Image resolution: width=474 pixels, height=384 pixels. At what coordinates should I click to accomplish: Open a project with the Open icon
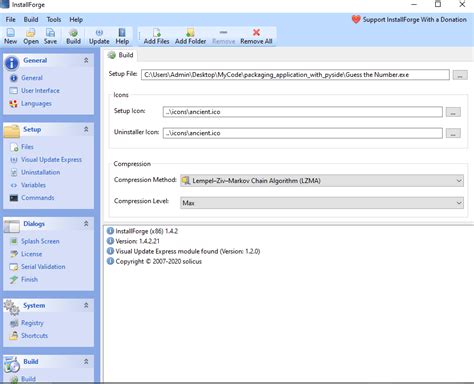[x=31, y=33]
